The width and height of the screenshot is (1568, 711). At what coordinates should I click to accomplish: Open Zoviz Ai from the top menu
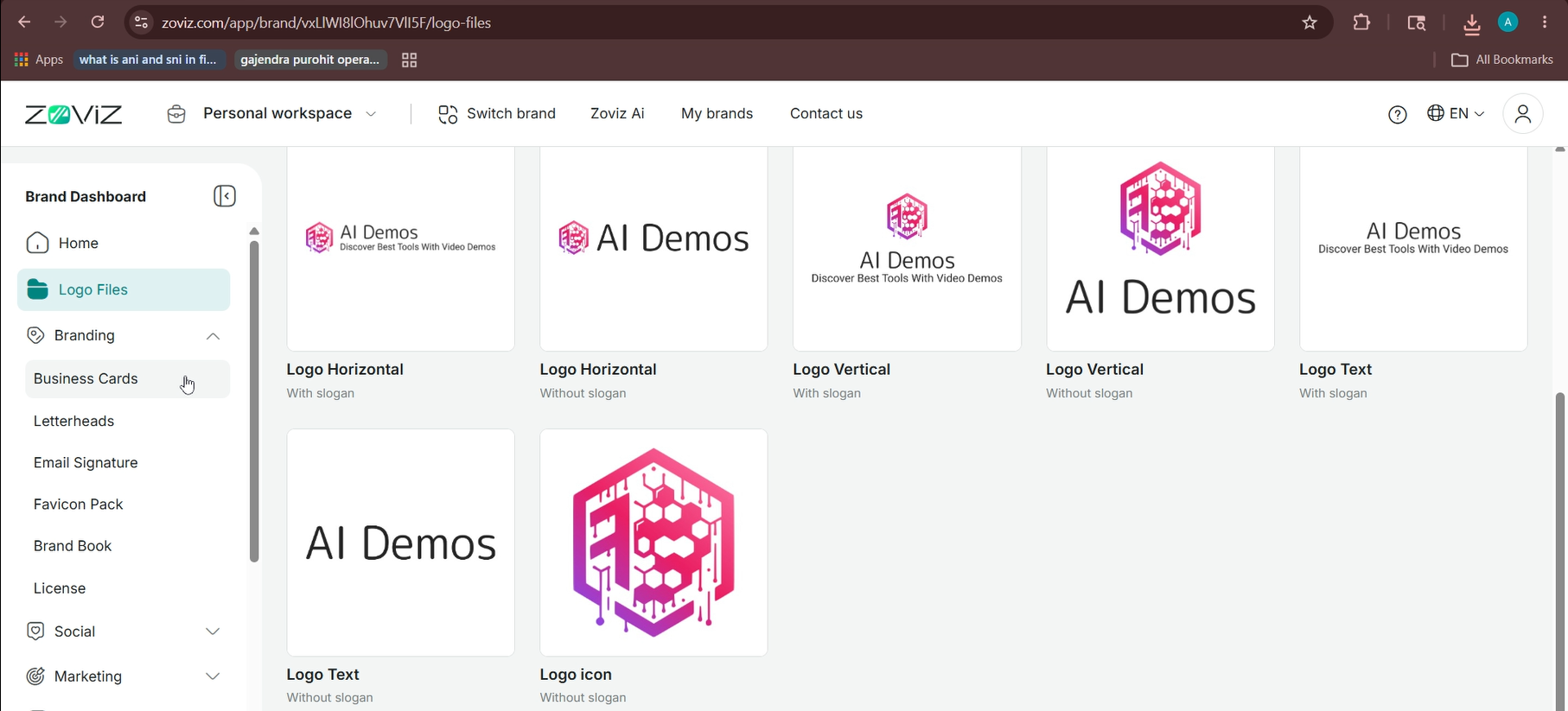tap(617, 114)
